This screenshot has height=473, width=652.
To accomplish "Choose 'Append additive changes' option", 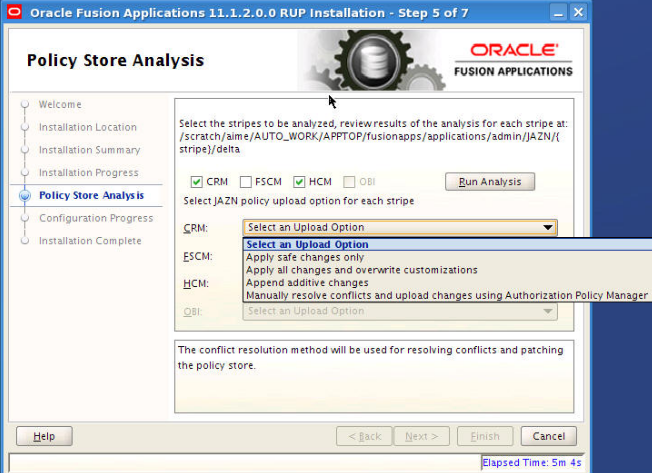I will click(447, 283).
